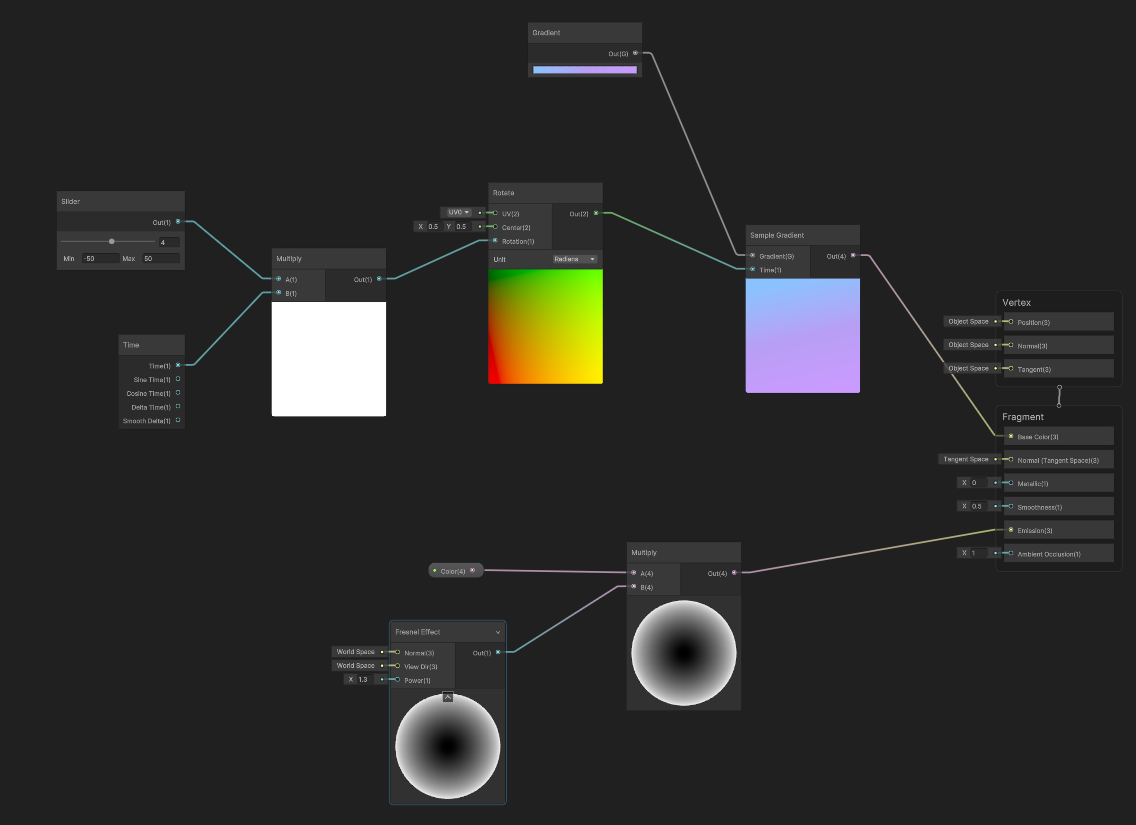The width and height of the screenshot is (1136, 825).
Task: Click the Time(1) input port on Sample Gradient
Action: click(753, 269)
